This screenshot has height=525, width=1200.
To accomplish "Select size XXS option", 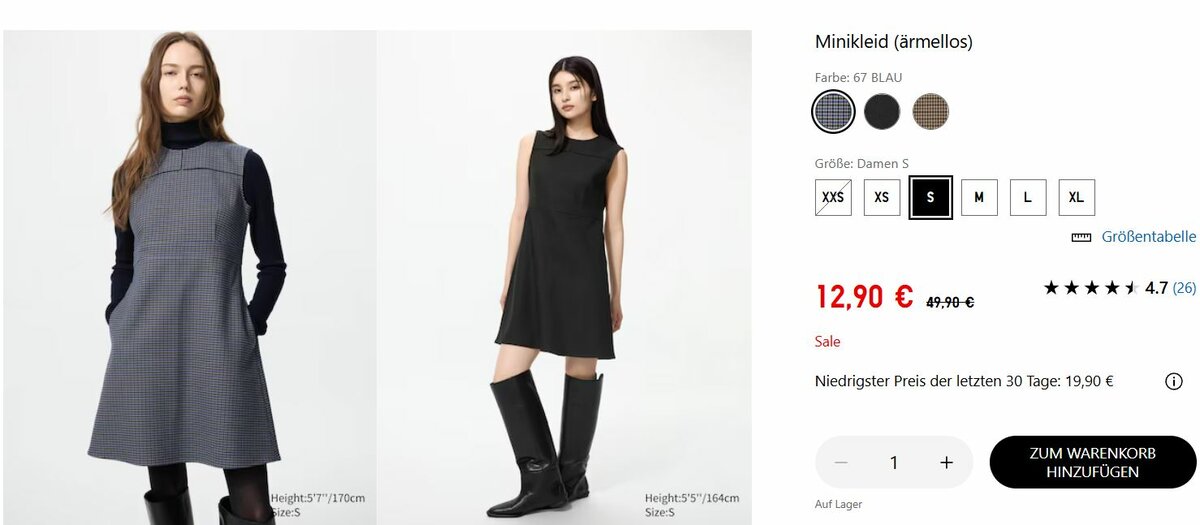I will point(833,197).
